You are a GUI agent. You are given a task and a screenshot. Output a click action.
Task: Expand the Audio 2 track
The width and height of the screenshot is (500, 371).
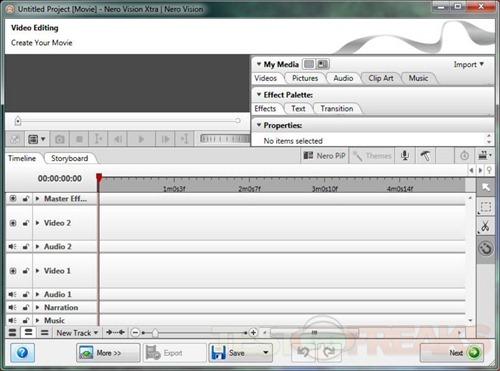pos(37,246)
